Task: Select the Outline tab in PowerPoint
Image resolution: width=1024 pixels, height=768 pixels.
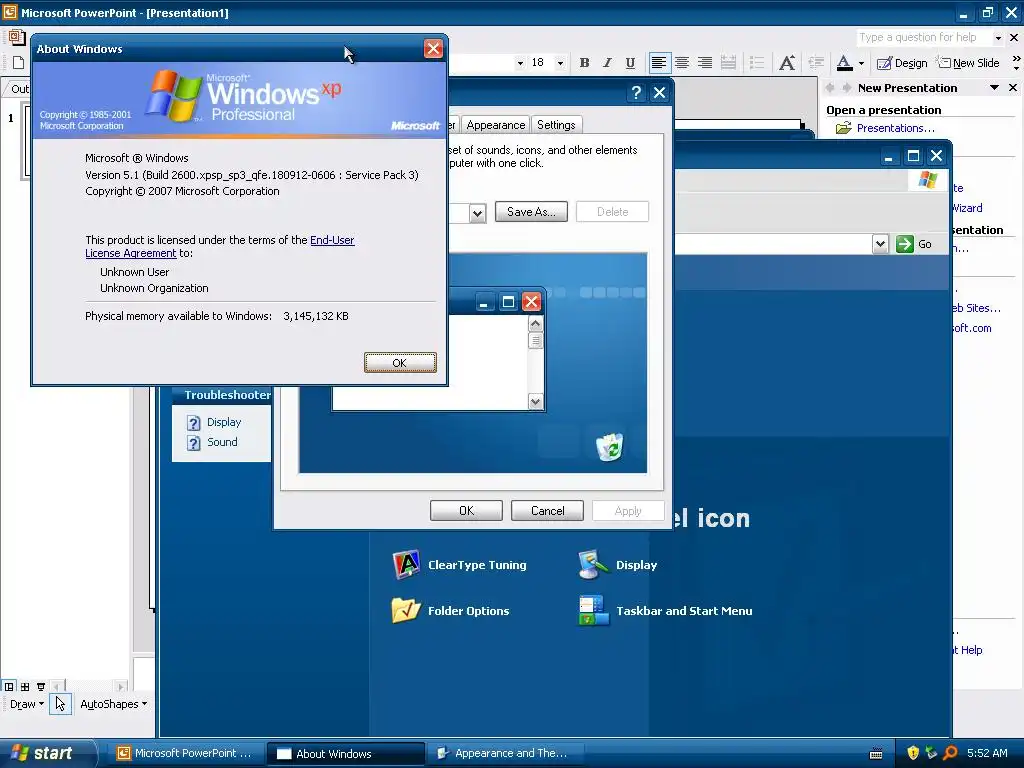Action: tap(19, 89)
